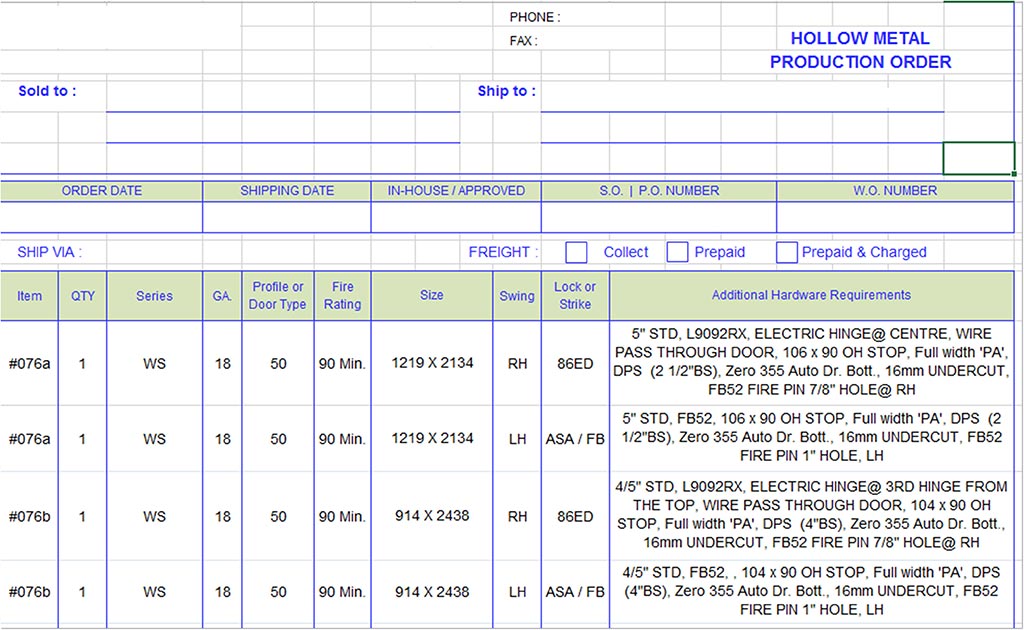Tick the Prepaid-only freight checkbox
This screenshot has height=630, width=1024.
pos(678,252)
